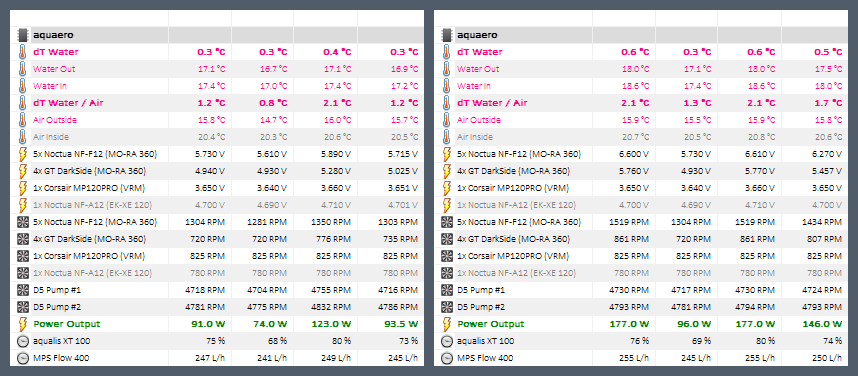Click the 6.270 V Noctua NF-F12 reading
This screenshot has width=858, height=376.
coord(825,154)
